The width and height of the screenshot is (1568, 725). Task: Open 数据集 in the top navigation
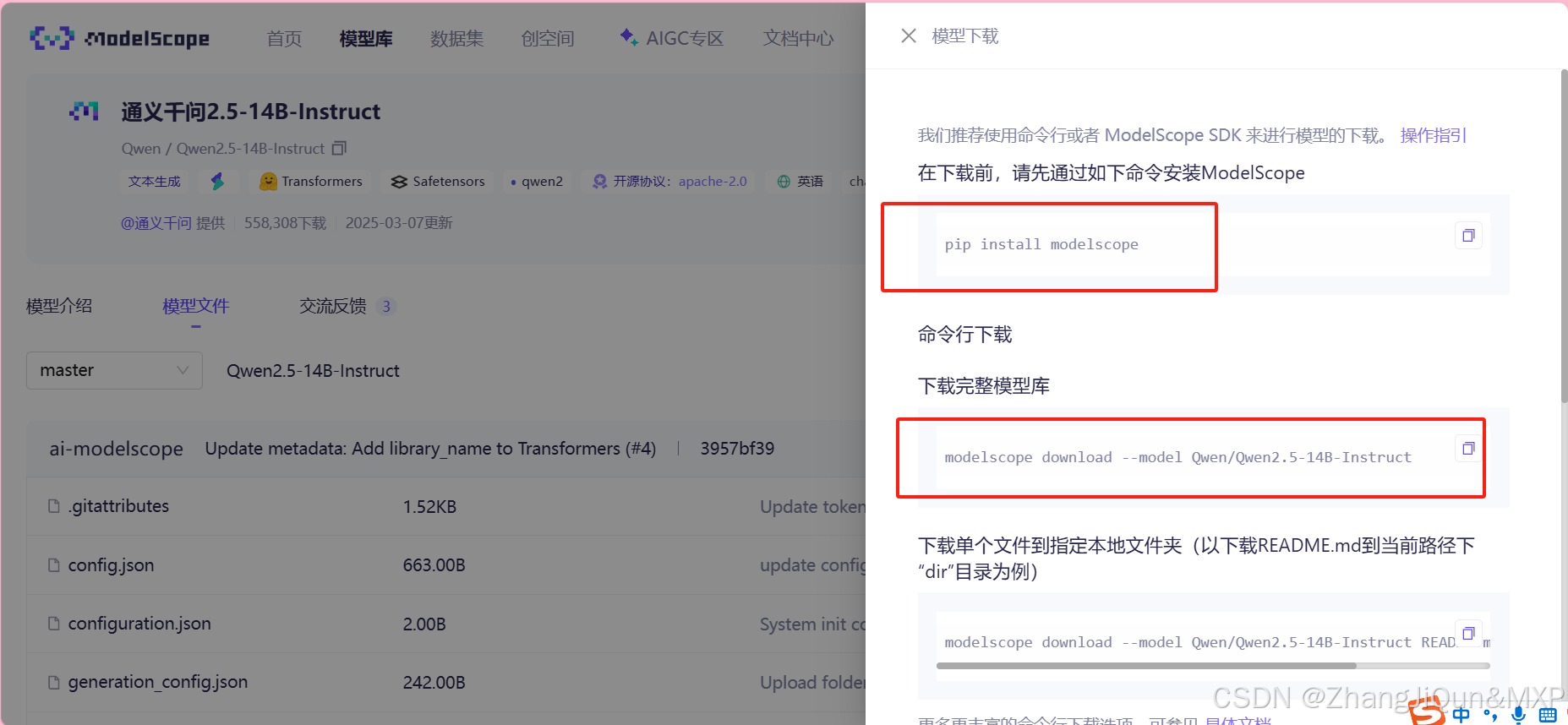tap(456, 39)
